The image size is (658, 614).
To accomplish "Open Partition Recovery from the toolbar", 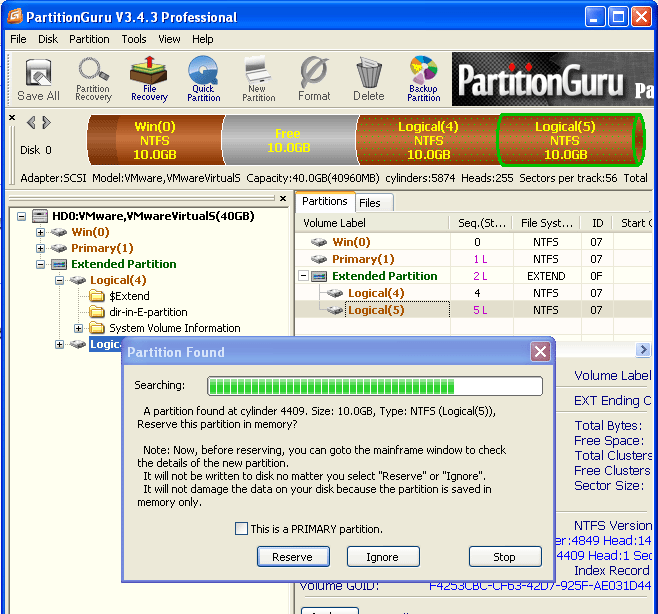I will (x=93, y=79).
